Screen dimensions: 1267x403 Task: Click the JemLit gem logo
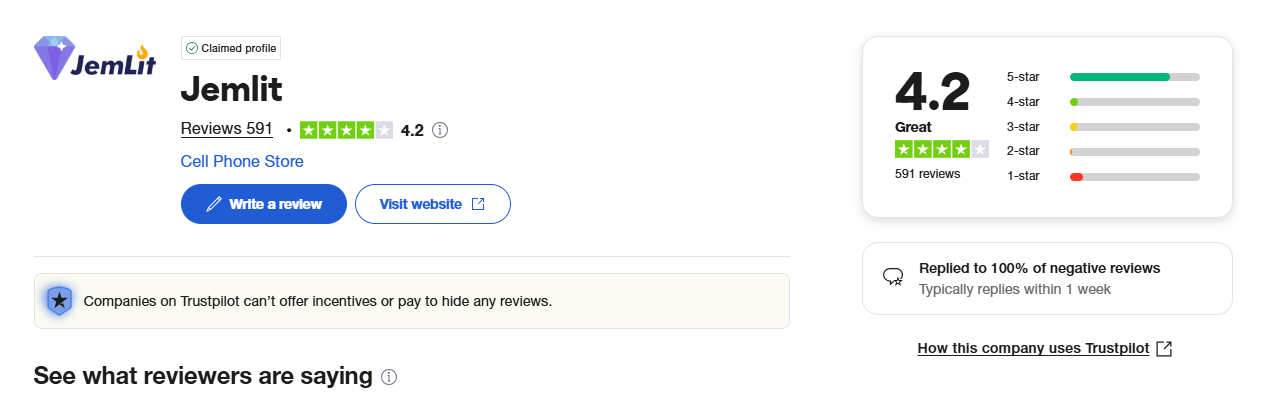[x=95, y=58]
